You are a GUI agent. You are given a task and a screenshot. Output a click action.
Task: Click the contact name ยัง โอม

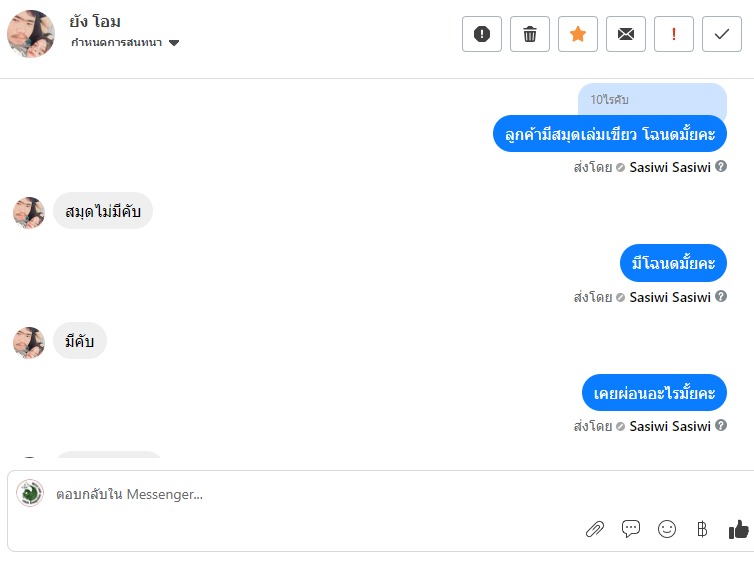tap(96, 22)
